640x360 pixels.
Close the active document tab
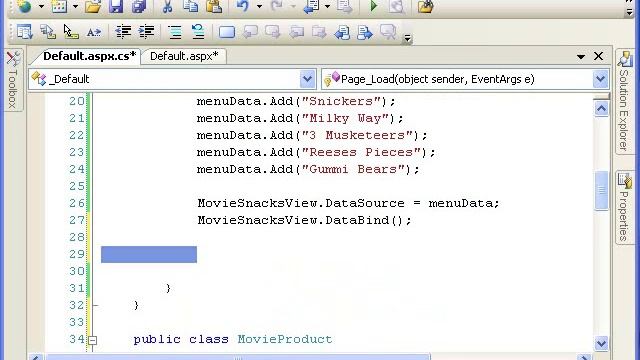pyautogui.click(x=598, y=56)
